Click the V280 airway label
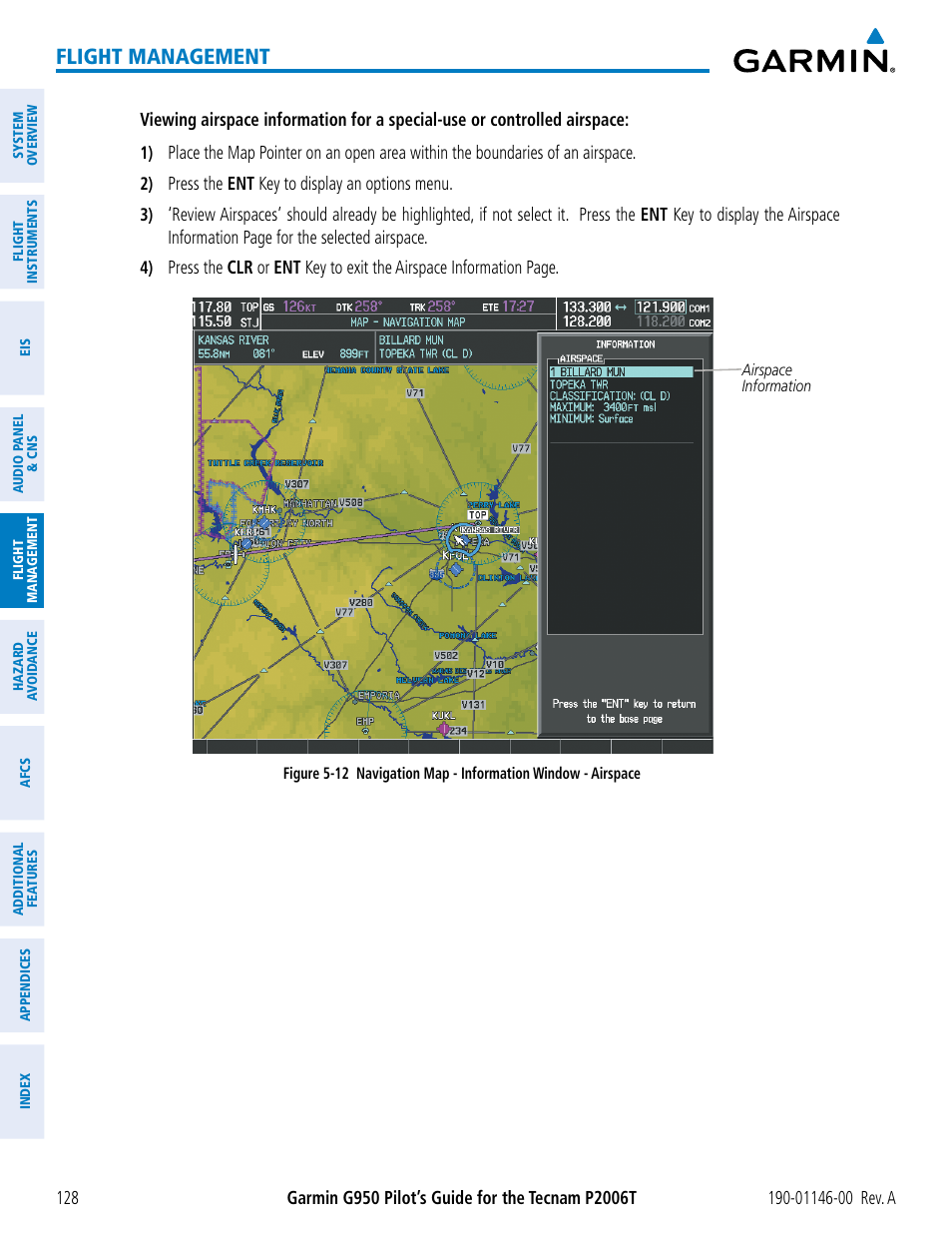The height and width of the screenshot is (1233, 952). (x=361, y=603)
